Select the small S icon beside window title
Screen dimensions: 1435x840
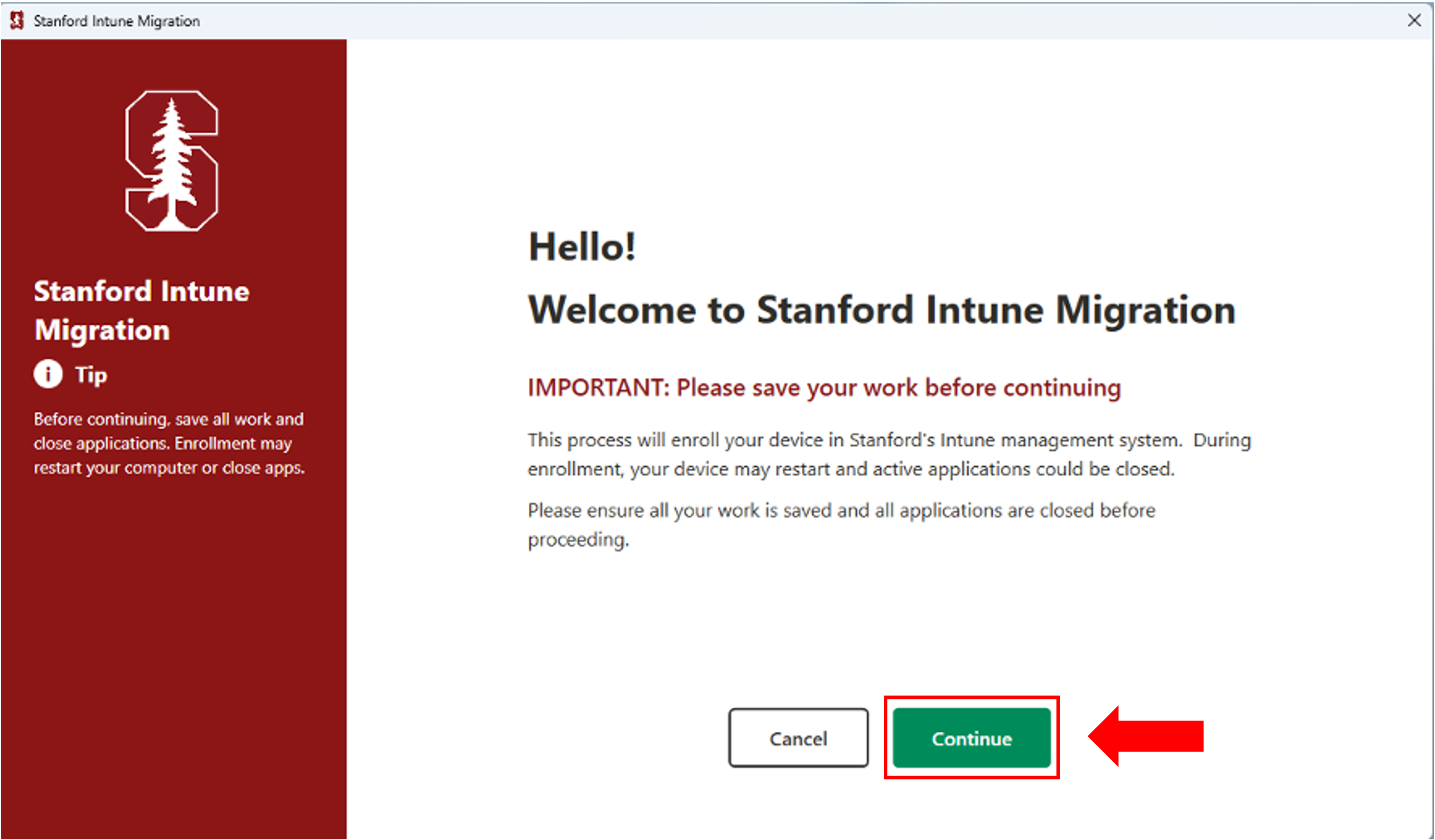click(18, 20)
